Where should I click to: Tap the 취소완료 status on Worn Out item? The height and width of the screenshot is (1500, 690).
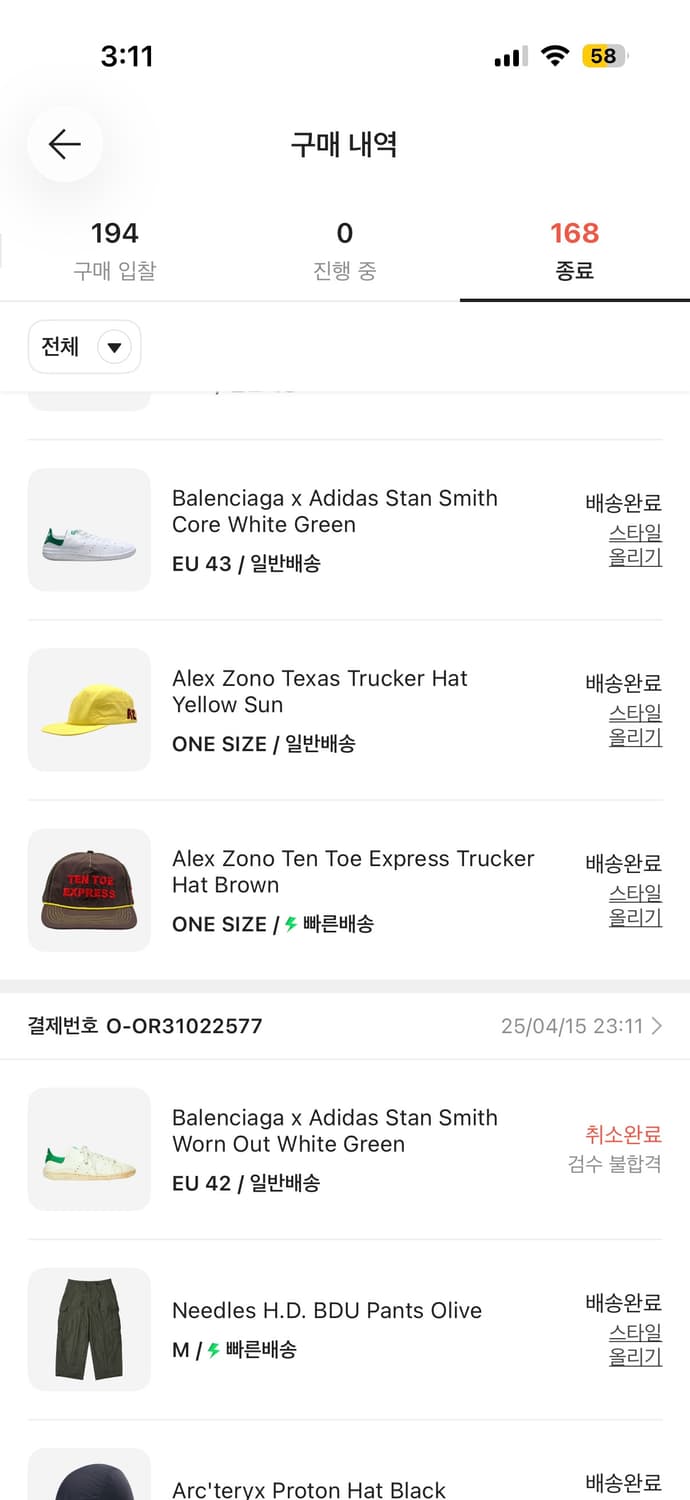[x=623, y=1135]
